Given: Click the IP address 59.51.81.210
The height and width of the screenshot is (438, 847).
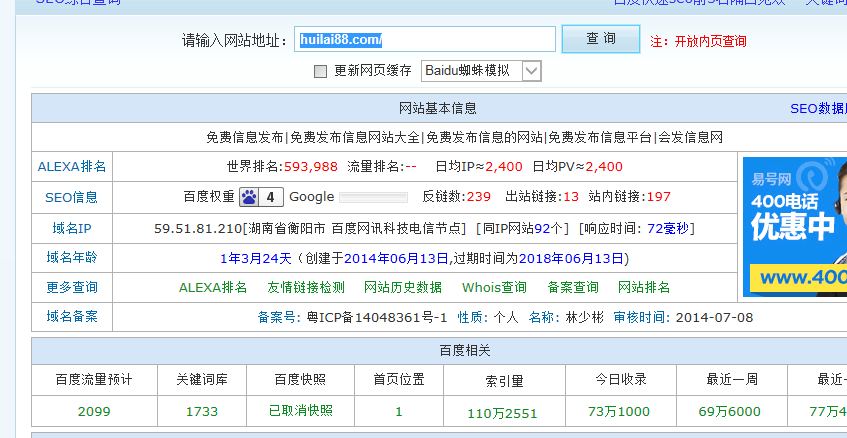Looking at the screenshot, I should 197,228.
